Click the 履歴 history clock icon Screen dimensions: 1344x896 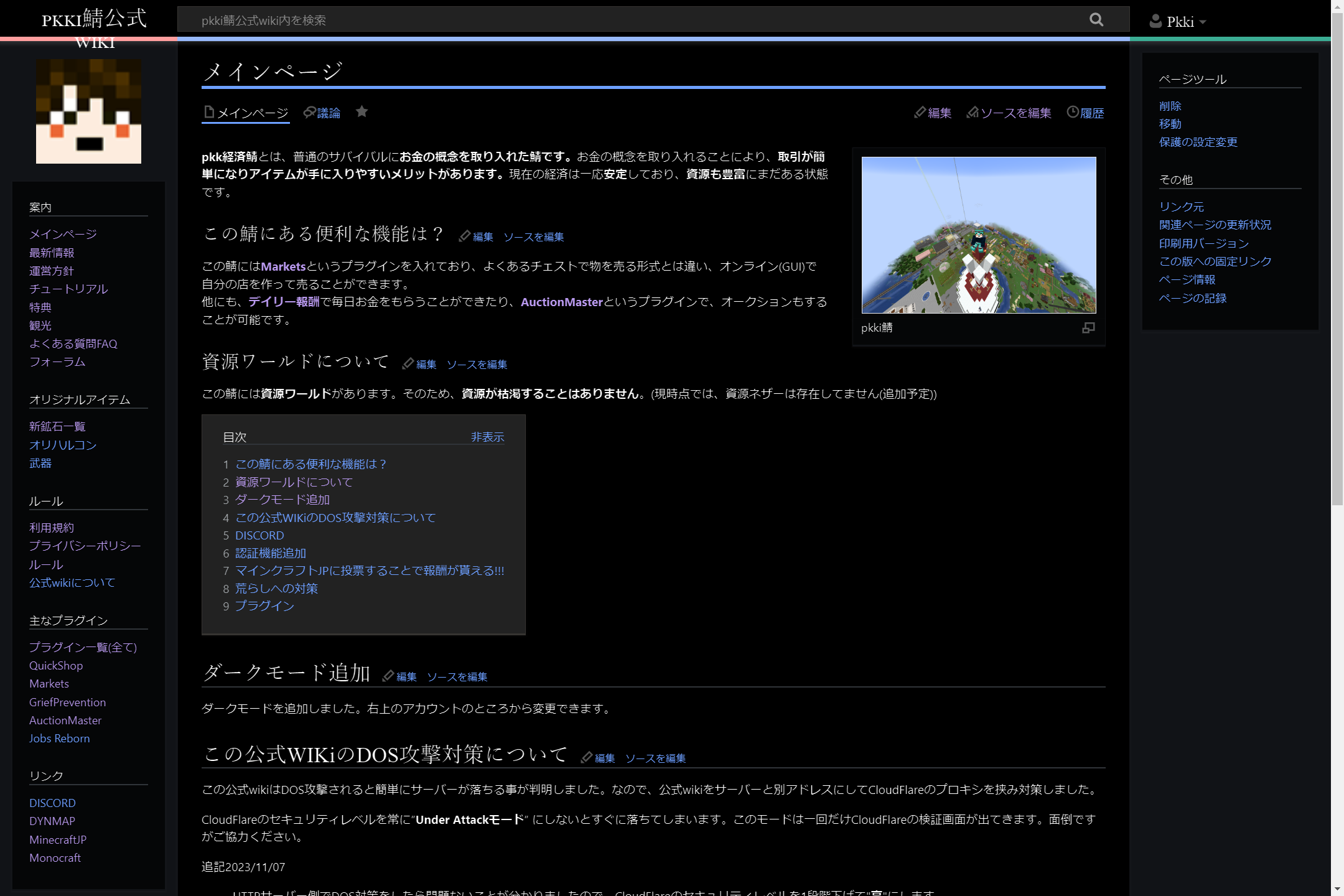(1073, 112)
